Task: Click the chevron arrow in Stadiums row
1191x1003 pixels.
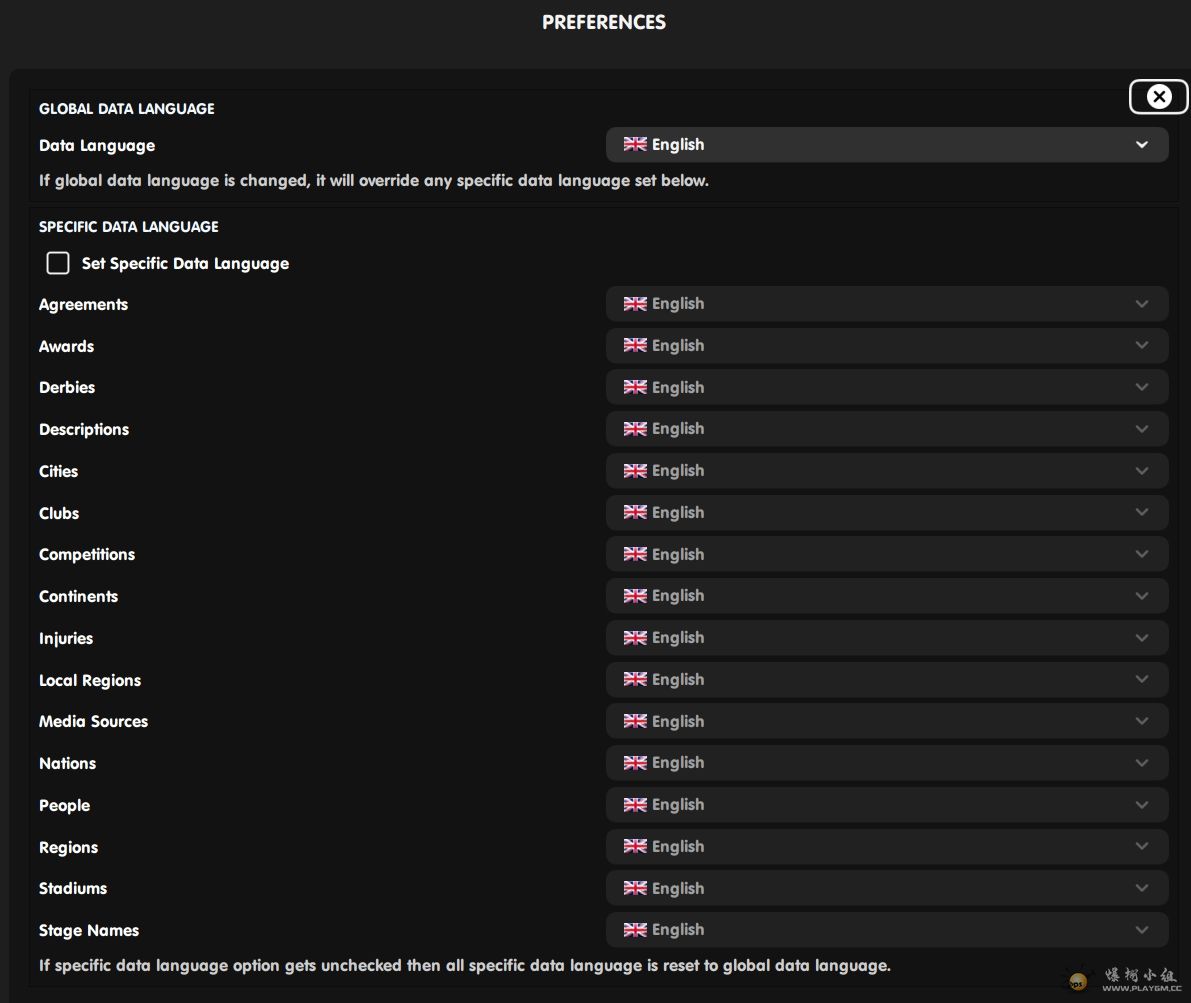Action: 1141,888
